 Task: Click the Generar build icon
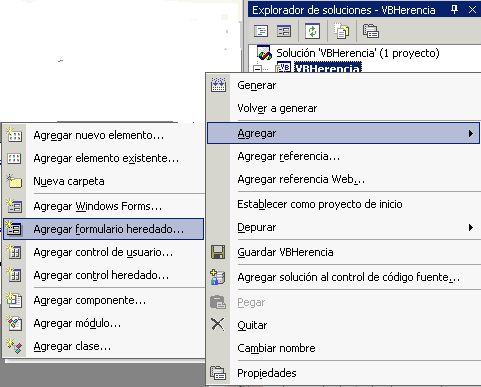218,85
